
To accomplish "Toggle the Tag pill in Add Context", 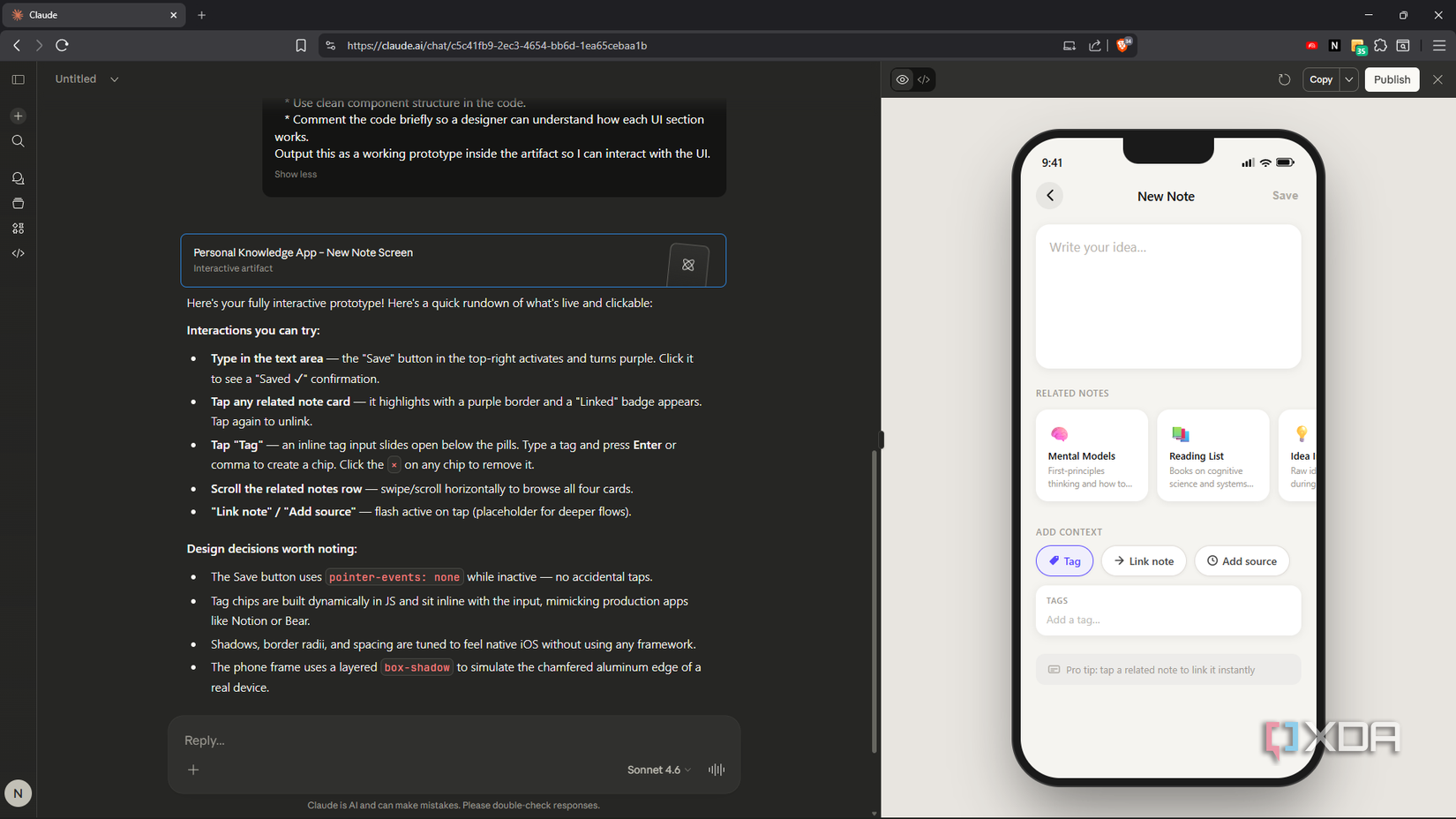I will pos(1064,561).
